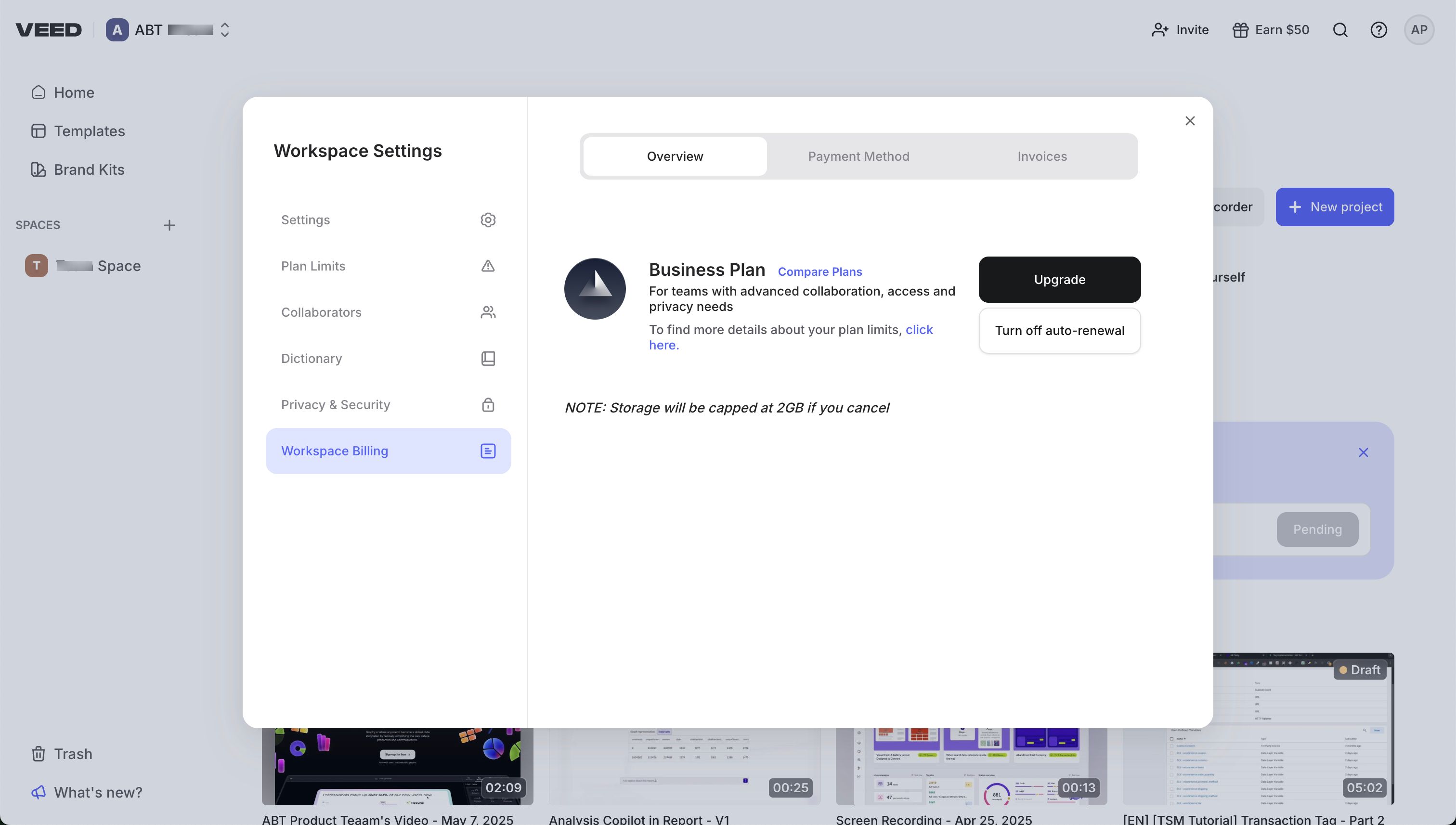Image resolution: width=1456 pixels, height=825 pixels.
Task: Click the Privacy & Security lock icon
Action: tap(488, 405)
